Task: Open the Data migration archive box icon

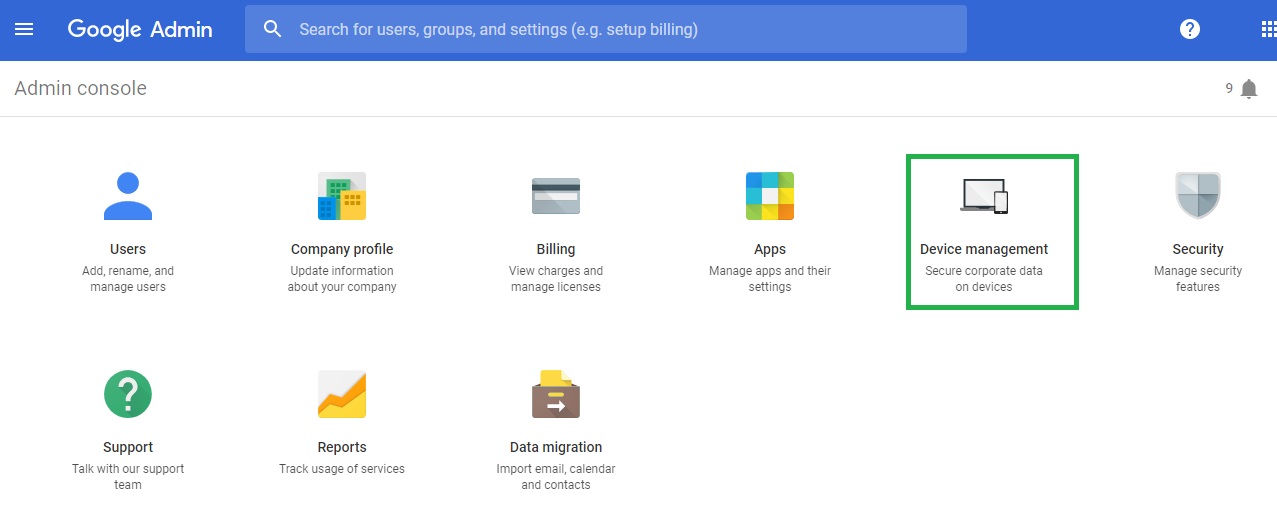Action: [x=556, y=394]
